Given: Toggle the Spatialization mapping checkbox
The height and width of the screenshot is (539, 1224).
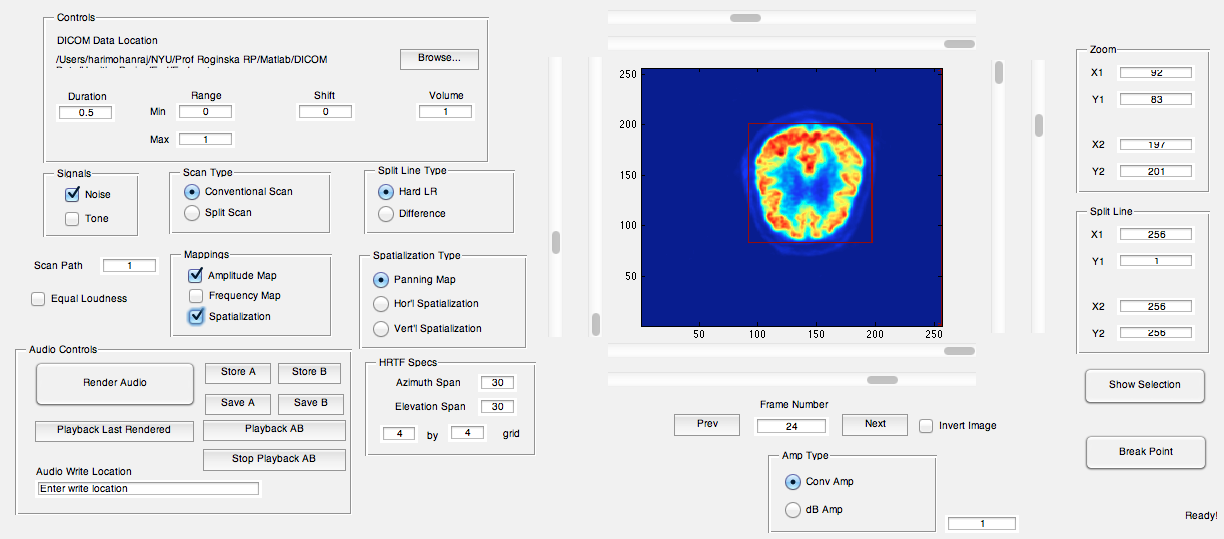Looking at the screenshot, I should 196,316.
